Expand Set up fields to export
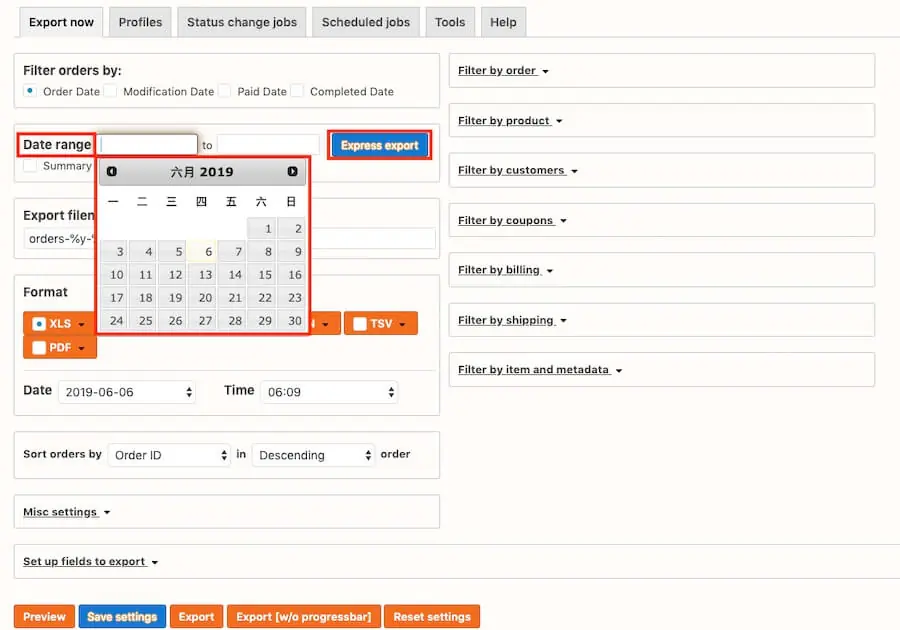Screen dimensions: 900x630 pyautogui.click(x=90, y=562)
